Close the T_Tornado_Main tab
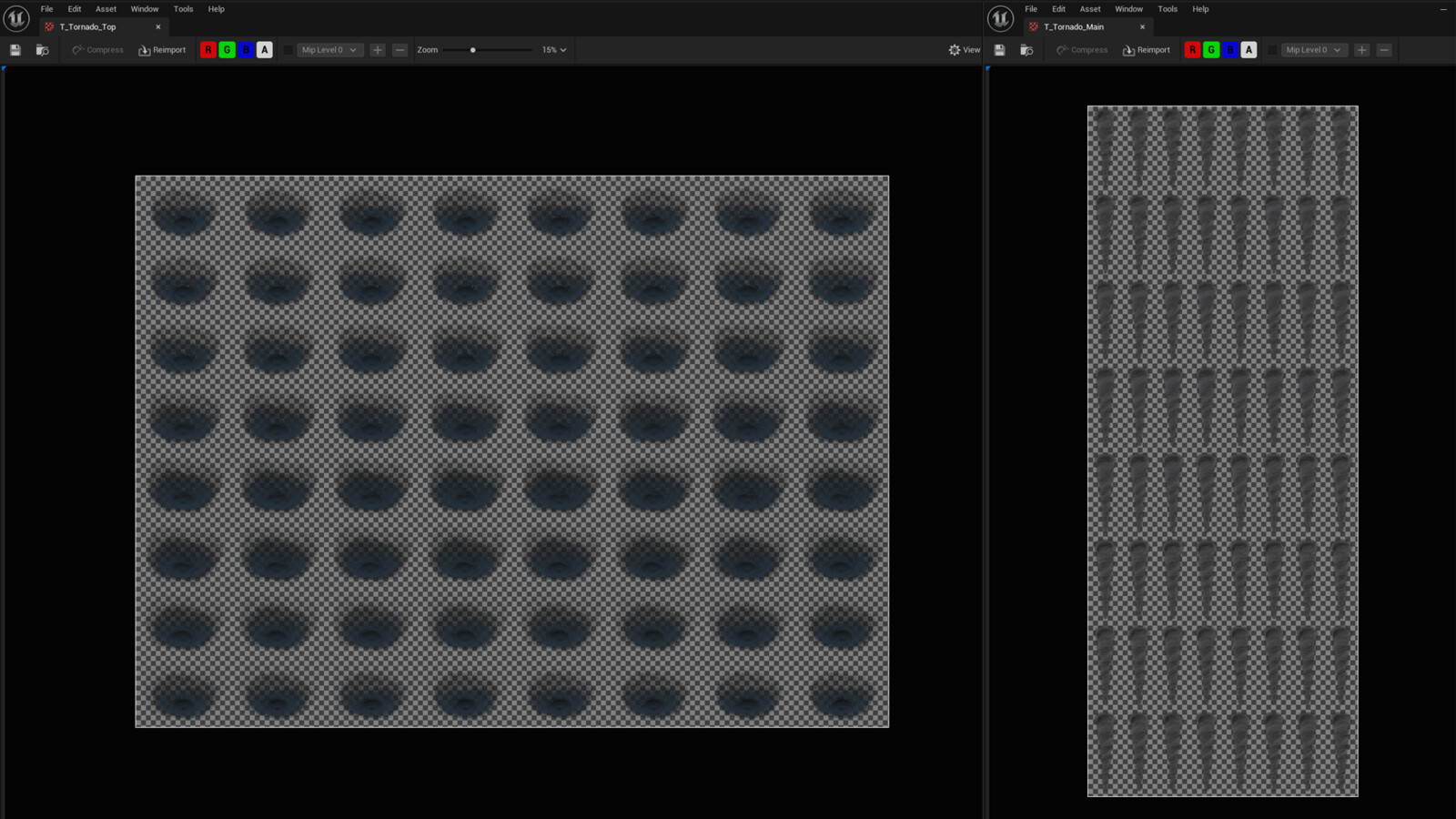The width and height of the screenshot is (1456, 819). [x=1143, y=27]
